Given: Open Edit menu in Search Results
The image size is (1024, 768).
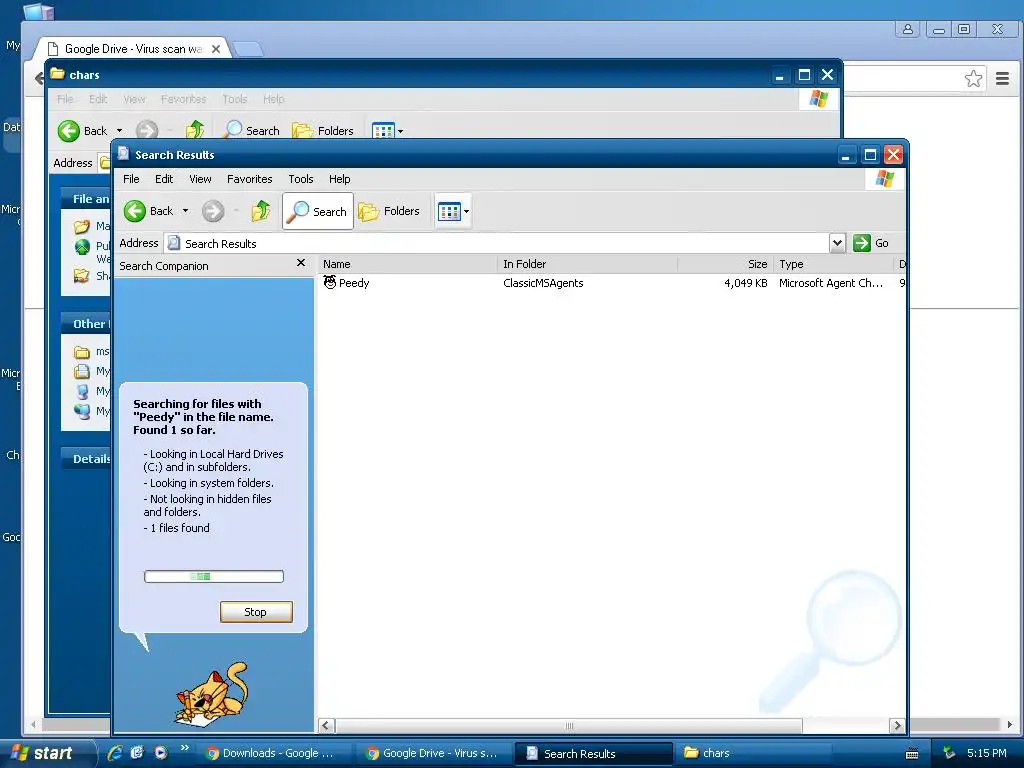Looking at the screenshot, I should pyautogui.click(x=164, y=179).
